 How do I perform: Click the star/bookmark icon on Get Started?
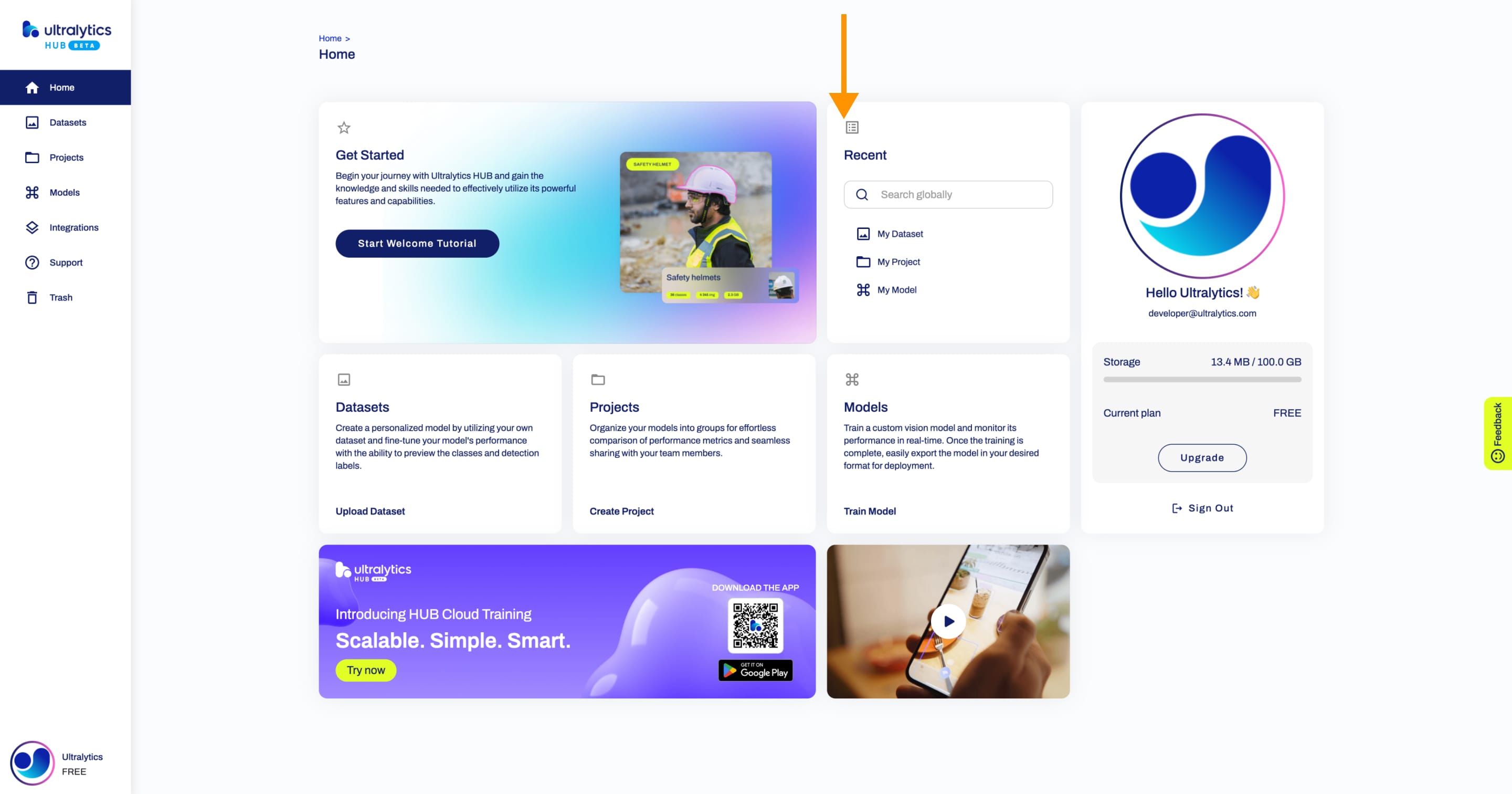pos(344,127)
